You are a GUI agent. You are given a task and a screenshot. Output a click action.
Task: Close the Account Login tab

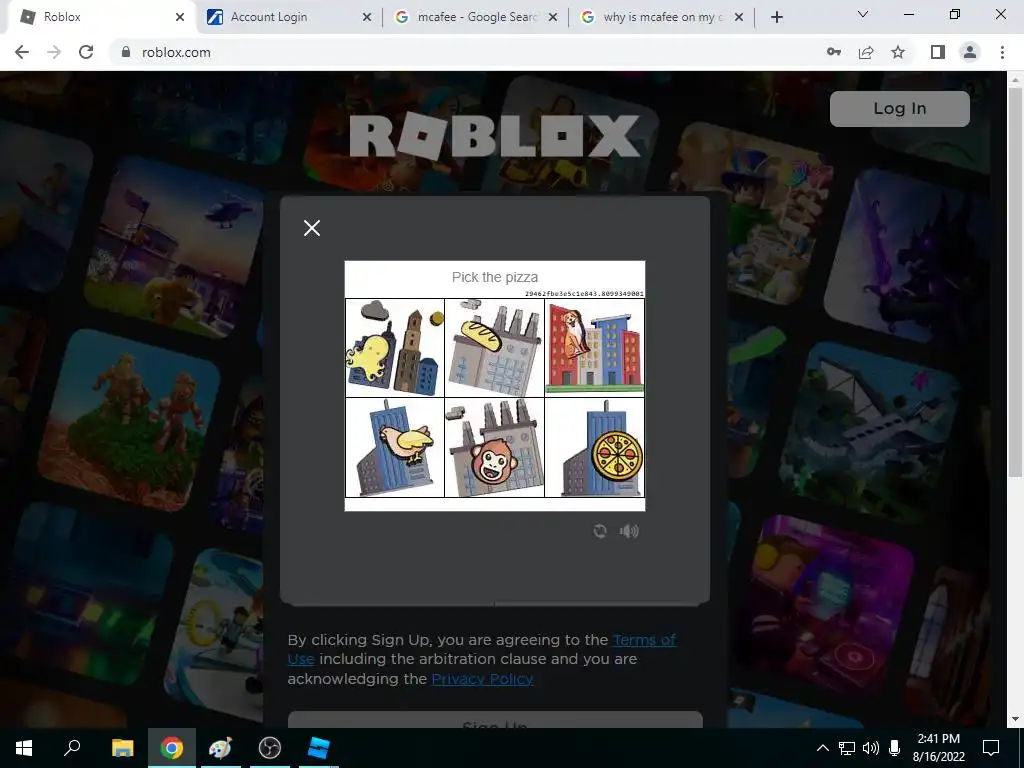367,17
